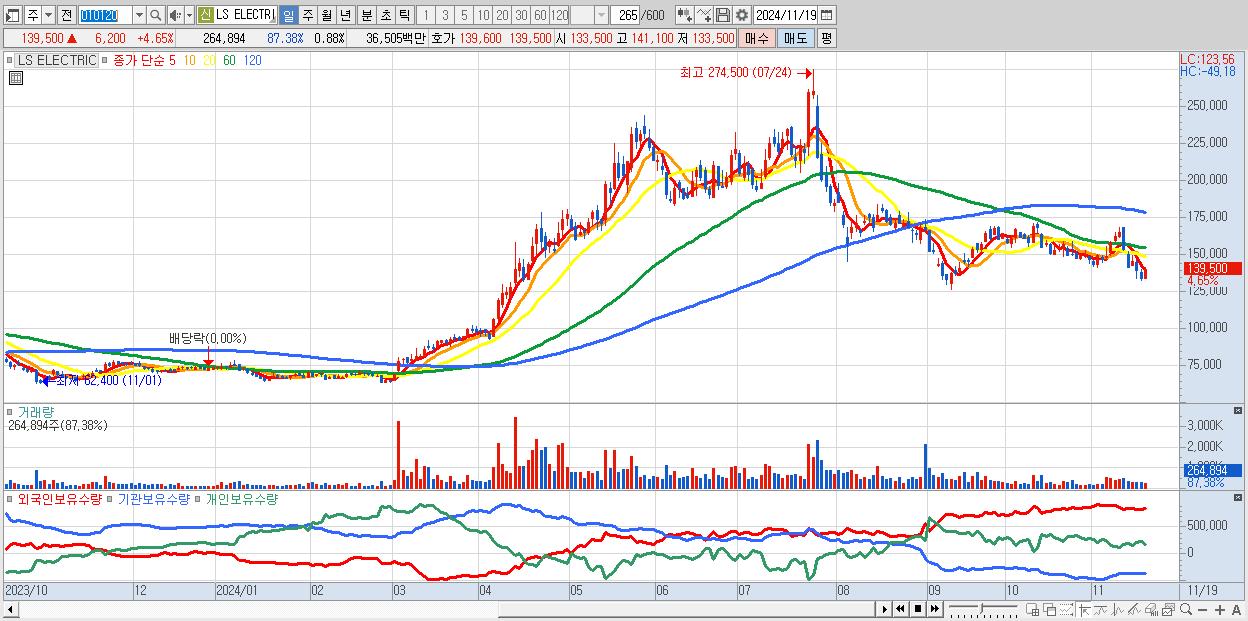
Task: Rewind chart replay
Action: pyautogui.click(x=901, y=609)
